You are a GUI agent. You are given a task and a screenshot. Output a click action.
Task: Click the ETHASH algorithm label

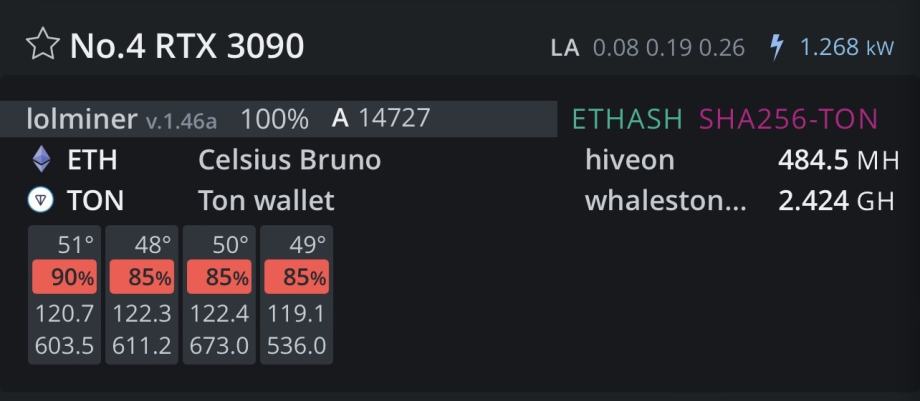(627, 119)
